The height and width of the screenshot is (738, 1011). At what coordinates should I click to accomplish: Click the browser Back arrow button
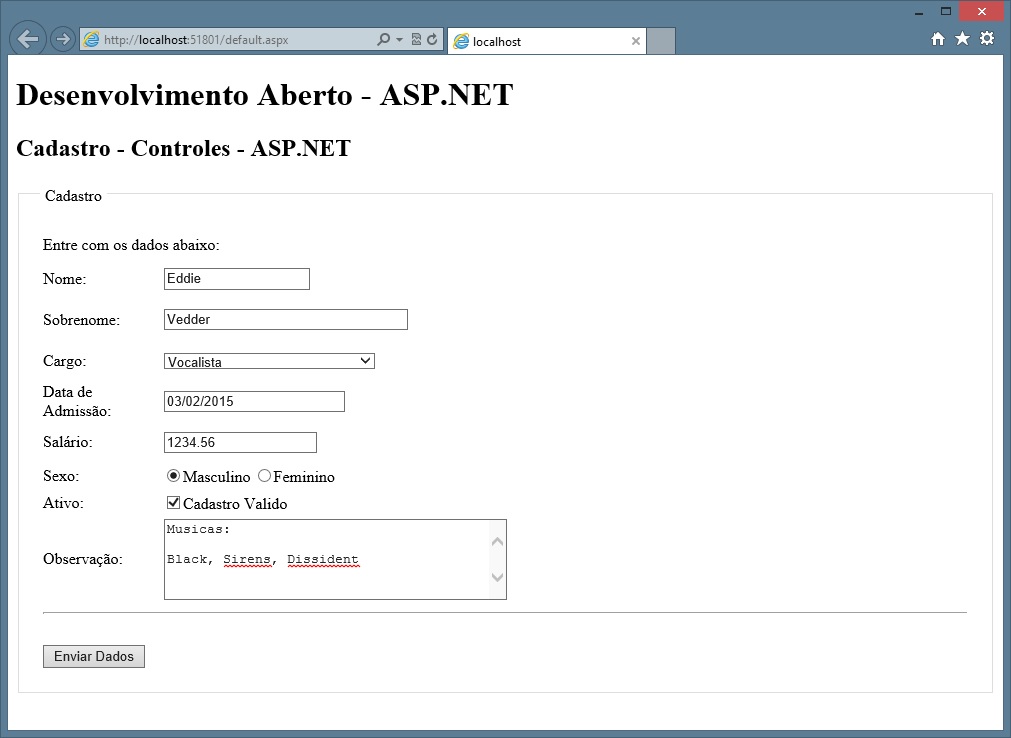(28, 39)
